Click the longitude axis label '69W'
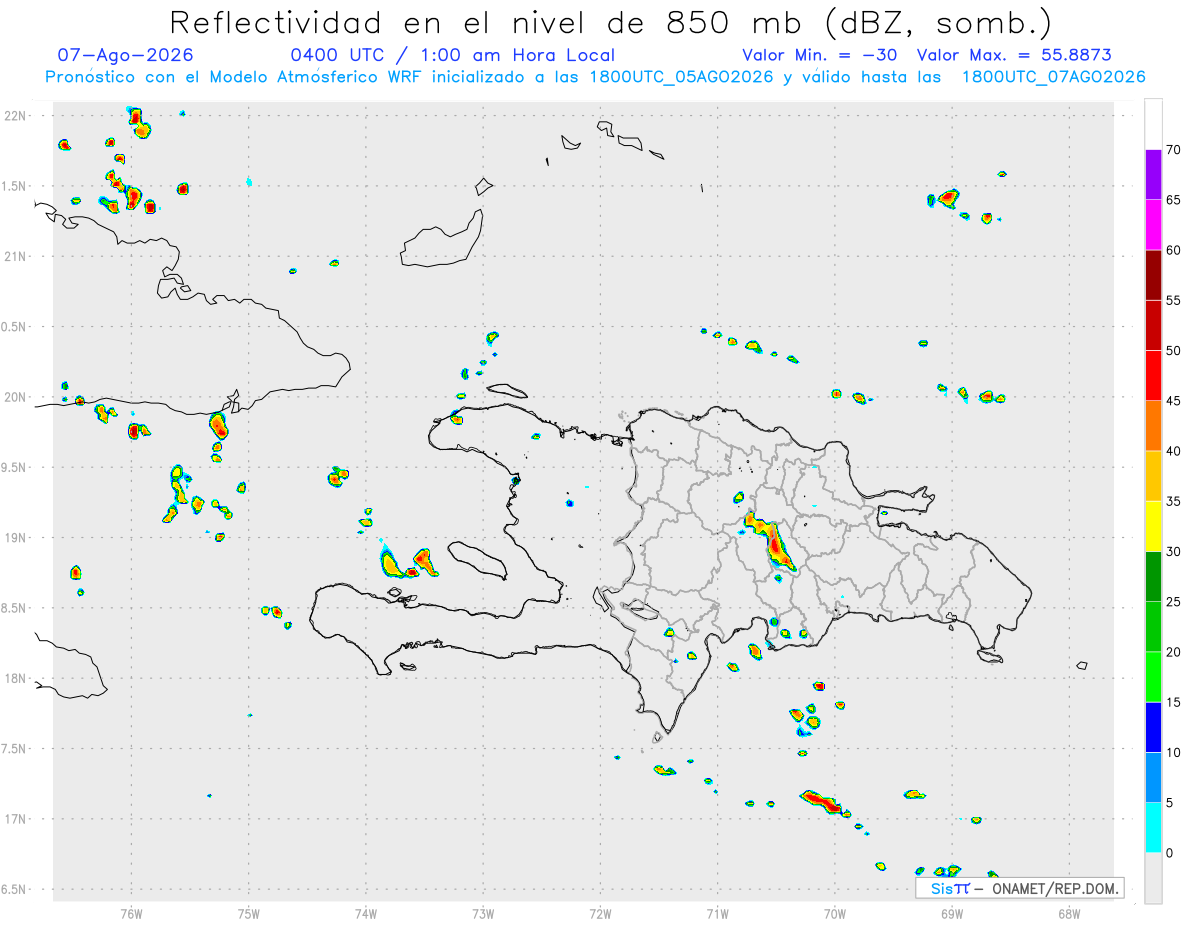Image resolution: width=1200 pixels, height=927 pixels. pyautogui.click(x=952, y=912)
